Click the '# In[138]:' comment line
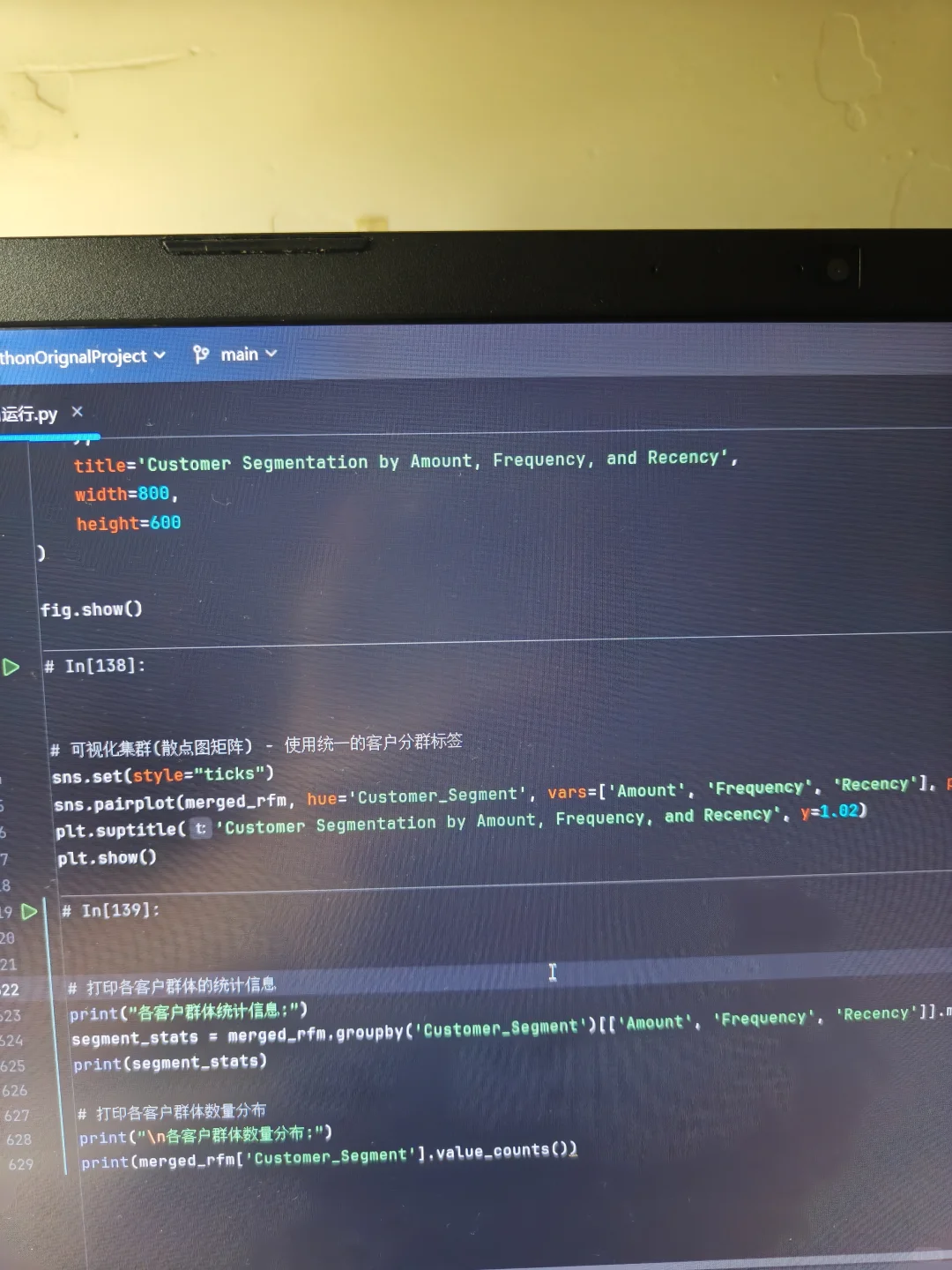This screenshot has width=952, height=1270. 95,666
